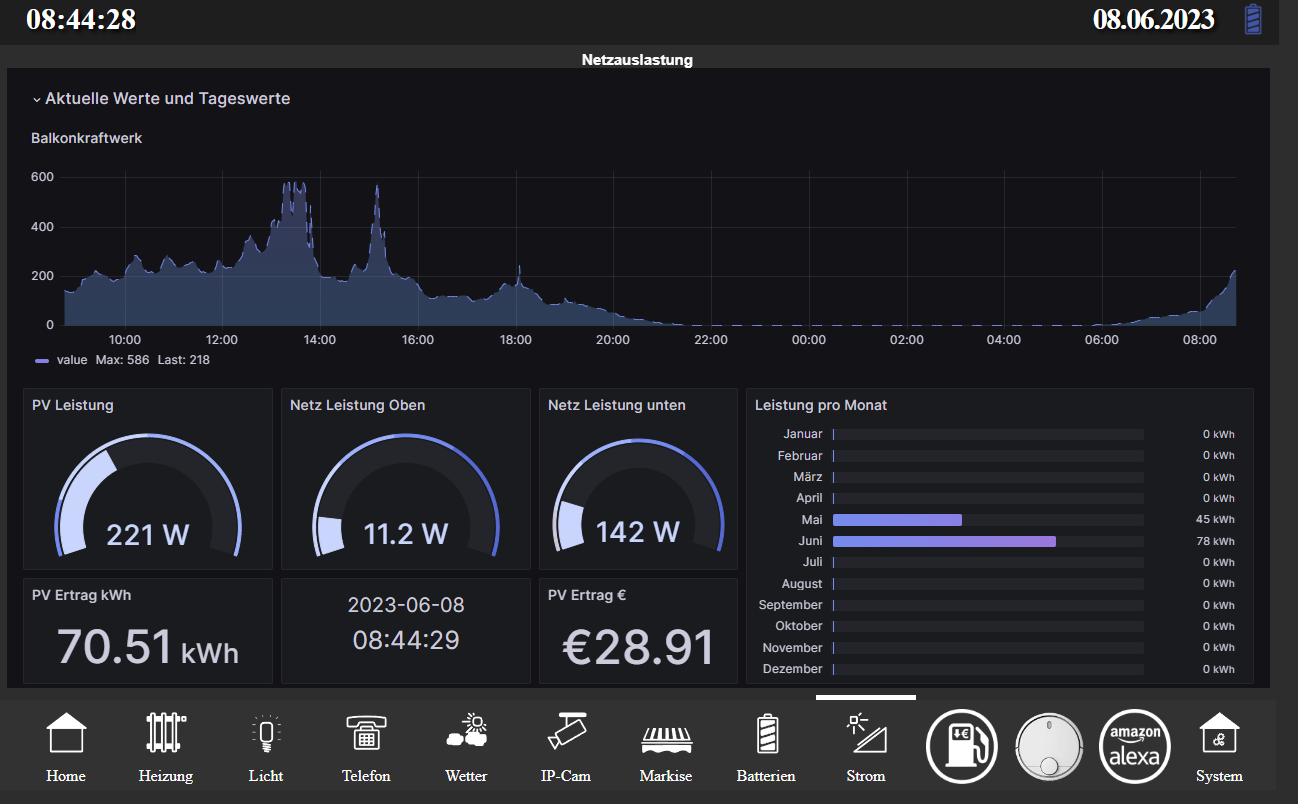Click the PV Ertrag kWh panel title

[x=82, y=595]
